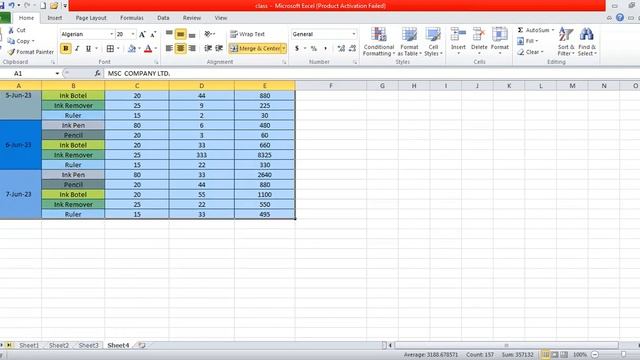Screen dimensions: 640x360
Task: Switch to the Formulas tab
Action: 132,18
